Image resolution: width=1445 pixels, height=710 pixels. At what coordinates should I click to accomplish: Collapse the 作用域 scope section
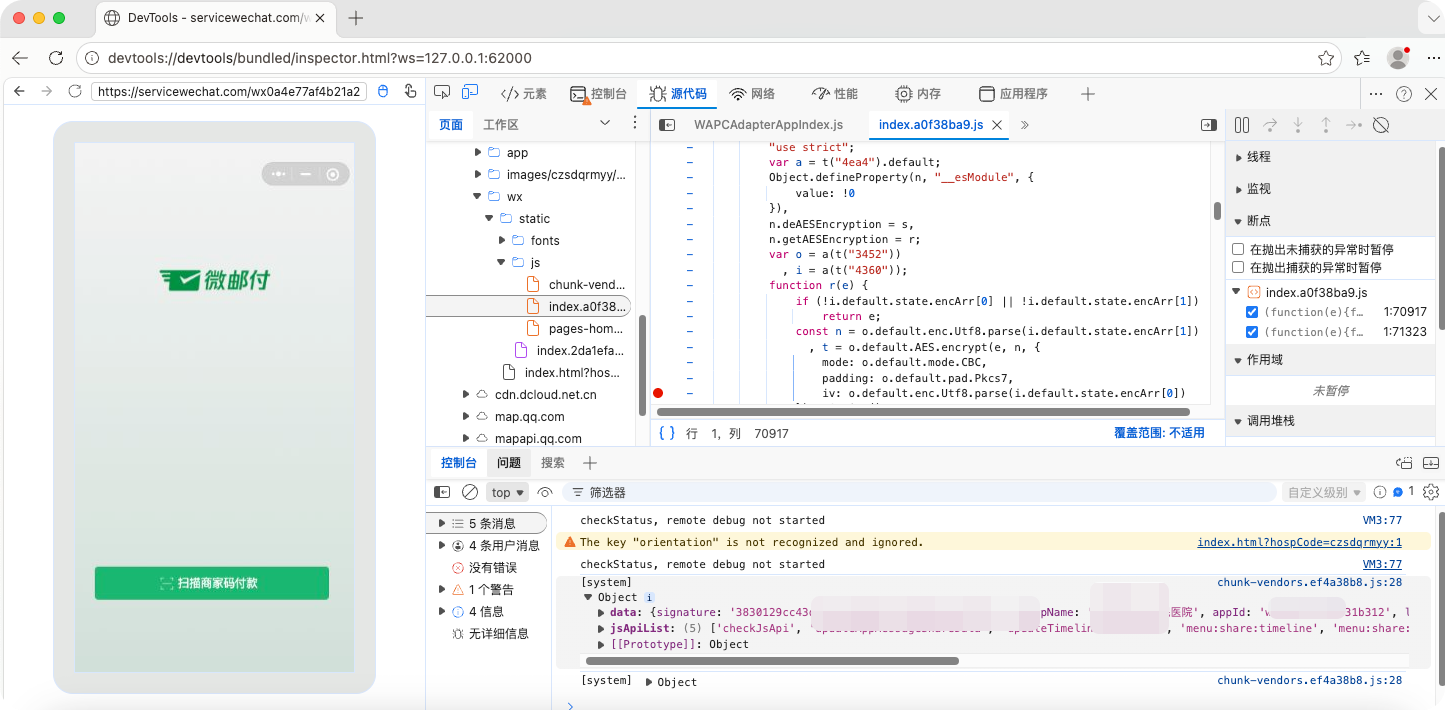(x=1240, y=359)
